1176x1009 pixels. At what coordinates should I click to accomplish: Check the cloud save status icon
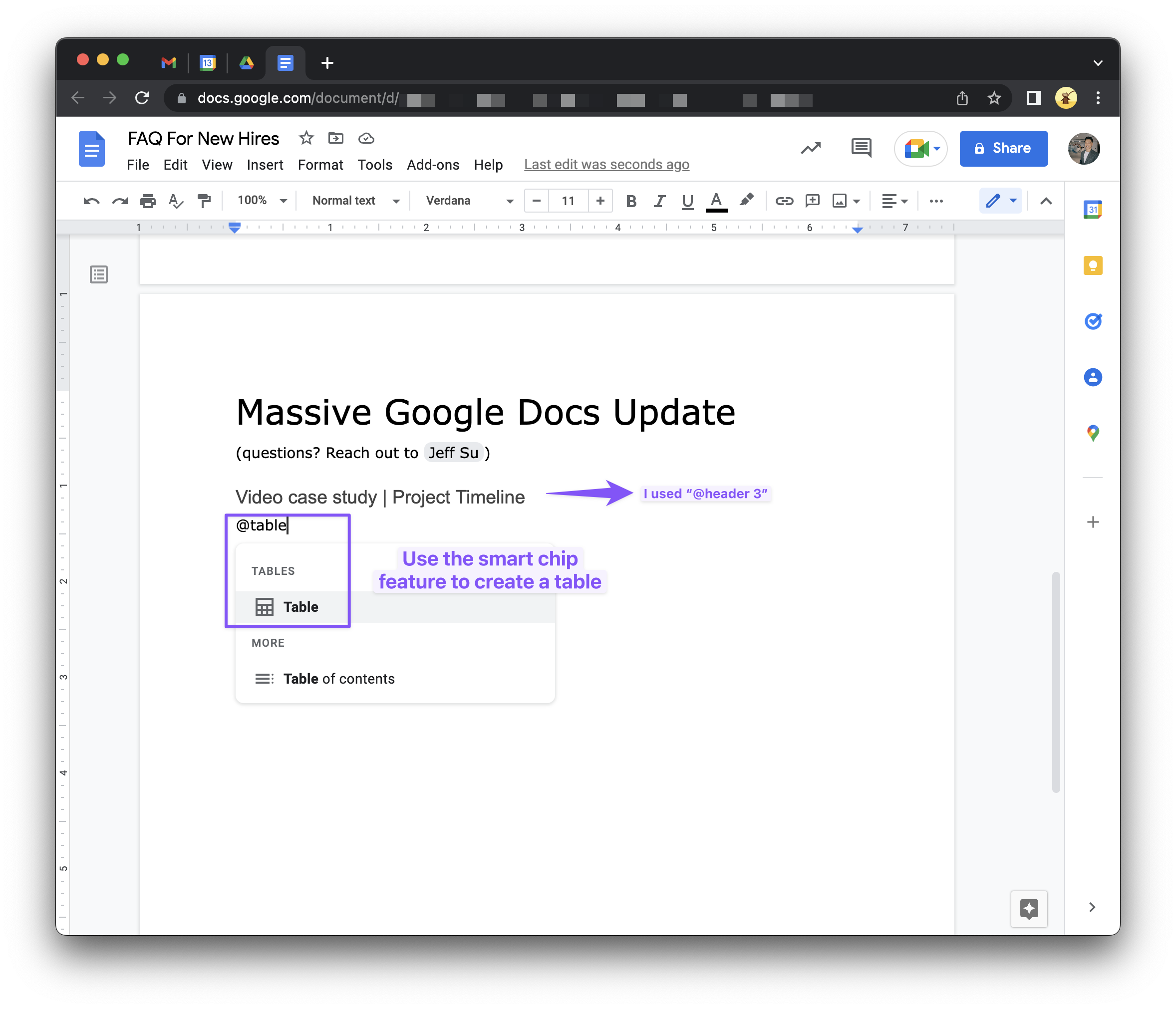[x=366, y=138]
